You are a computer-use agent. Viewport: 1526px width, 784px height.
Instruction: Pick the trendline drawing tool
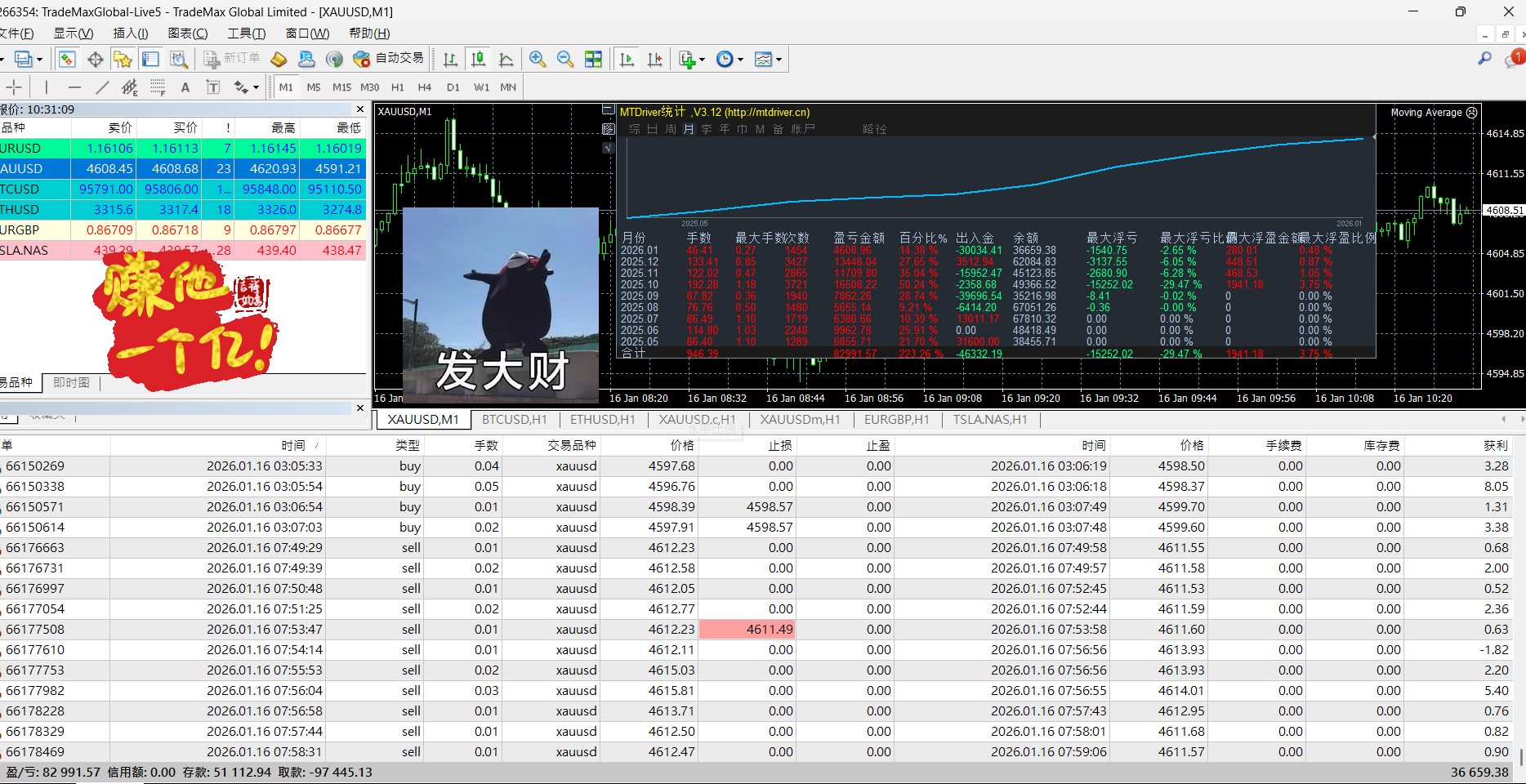102,87
